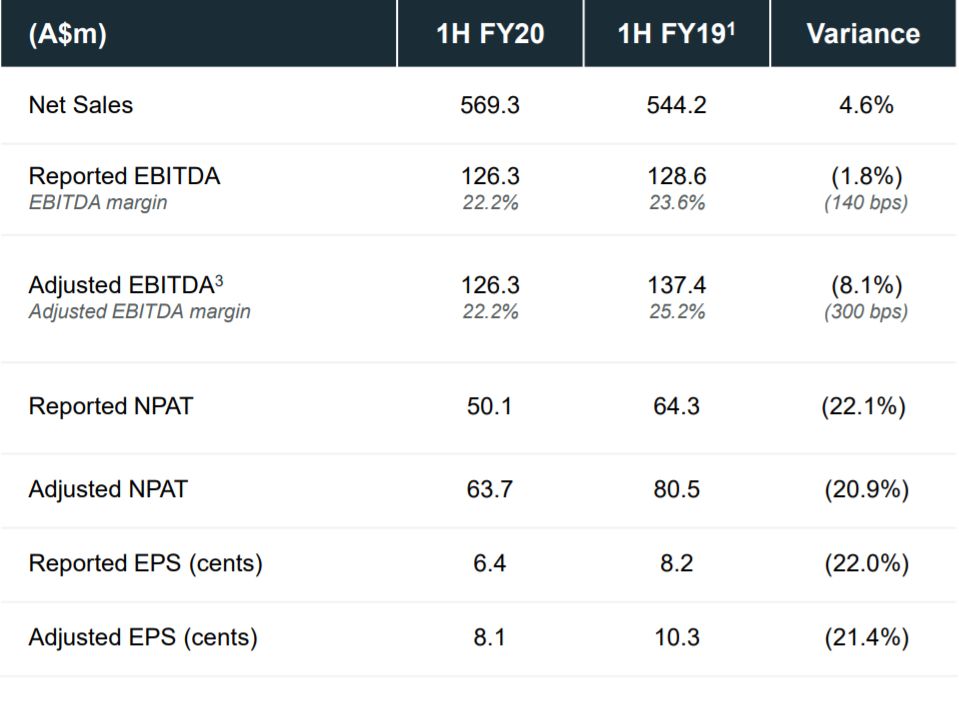Select Net Sales variance 4.6%
959x708 pixels.
pos(866,105)
